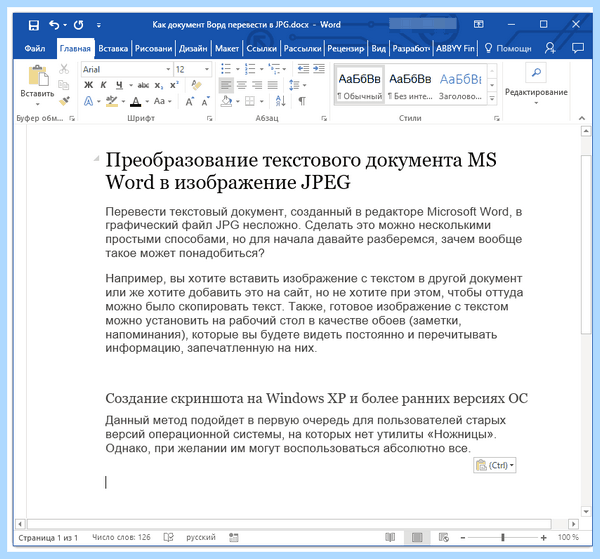Click the Вставить paste button
600x559 pixels.
(x=38, y=85)
